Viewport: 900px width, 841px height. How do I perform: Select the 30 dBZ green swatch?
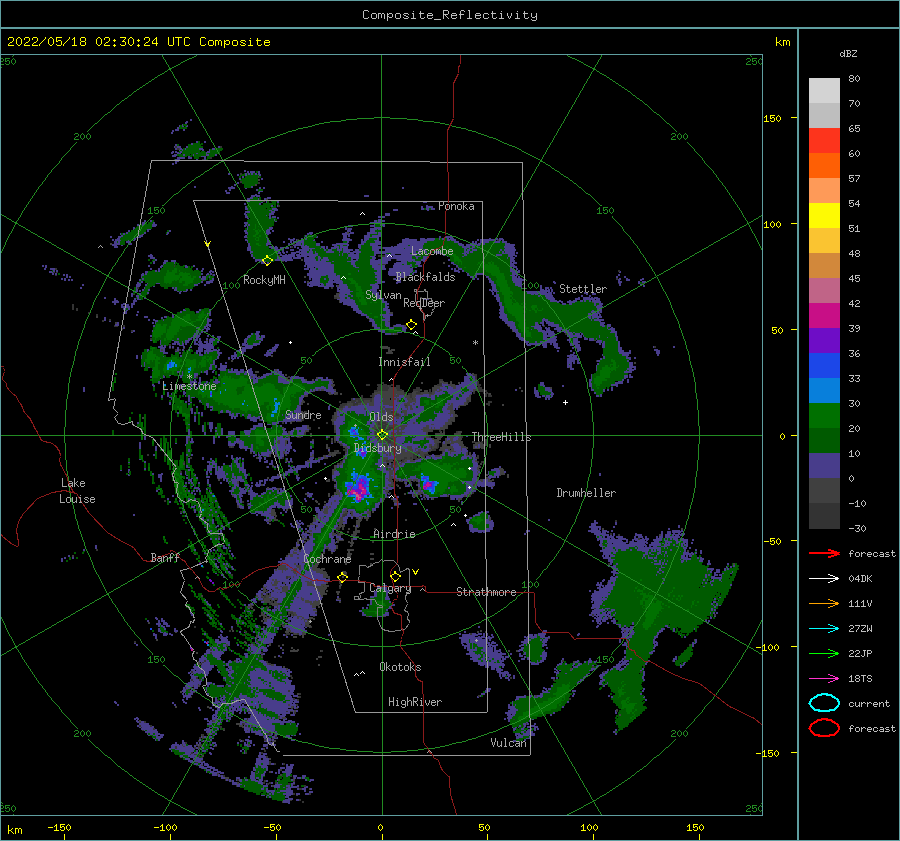coord(824,416)
